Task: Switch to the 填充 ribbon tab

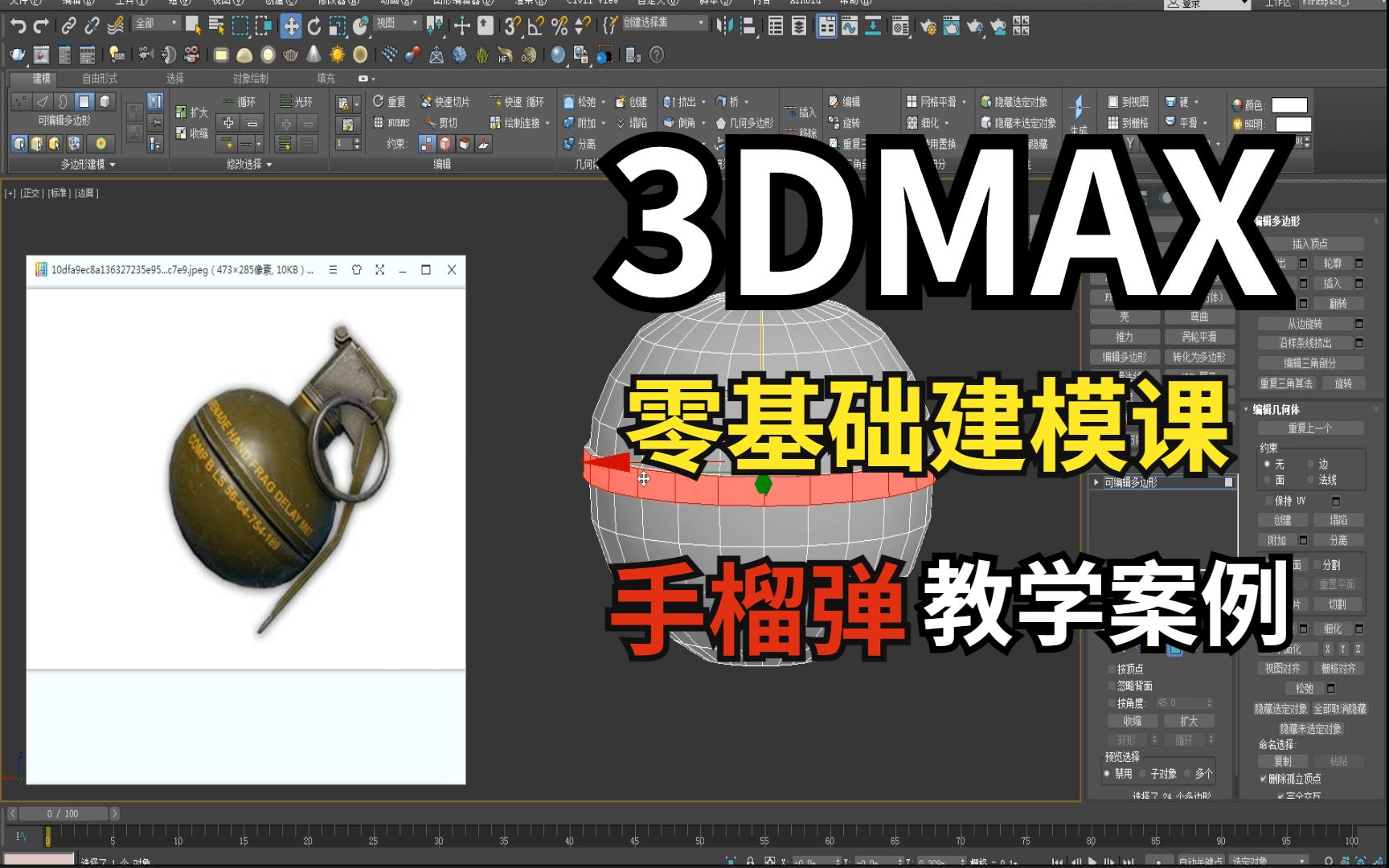Action: 326,78
